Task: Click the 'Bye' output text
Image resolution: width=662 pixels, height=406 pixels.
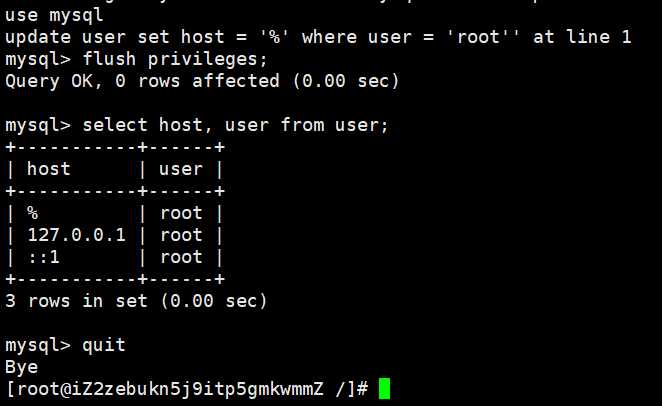Action: (x=21, y=367)
